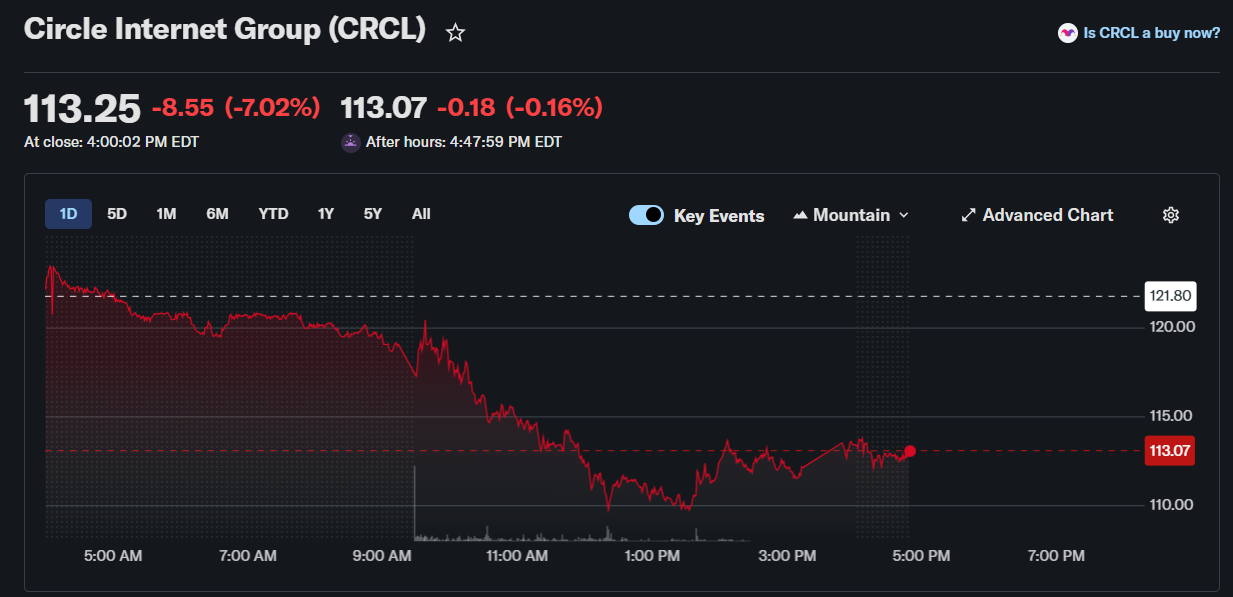
Task: Click the mountain chart type icon
Action: tap(800, 215)
